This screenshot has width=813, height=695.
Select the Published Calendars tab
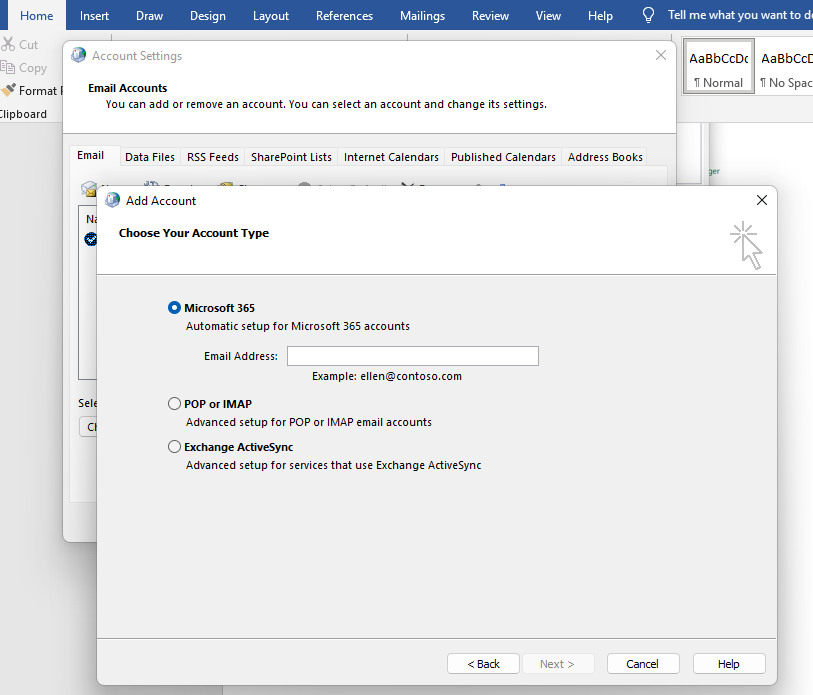click(x=503, y=157)
